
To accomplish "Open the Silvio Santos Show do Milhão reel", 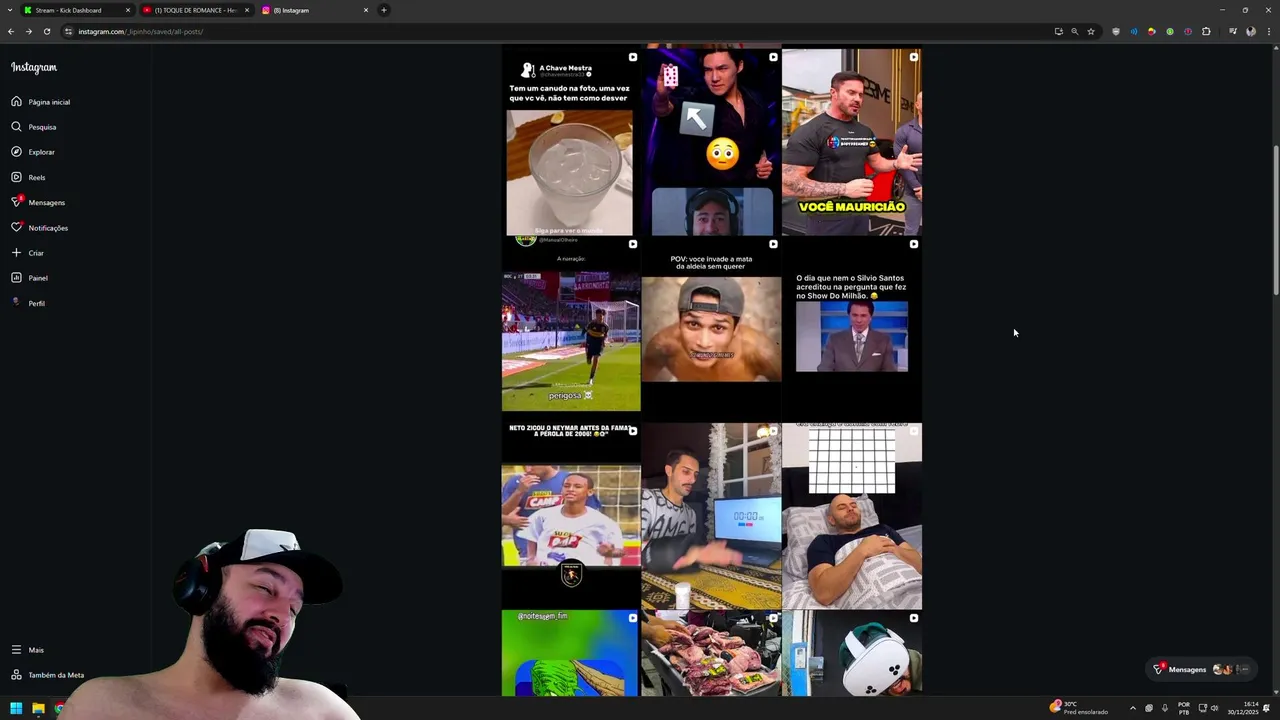I will coord(852,329).
